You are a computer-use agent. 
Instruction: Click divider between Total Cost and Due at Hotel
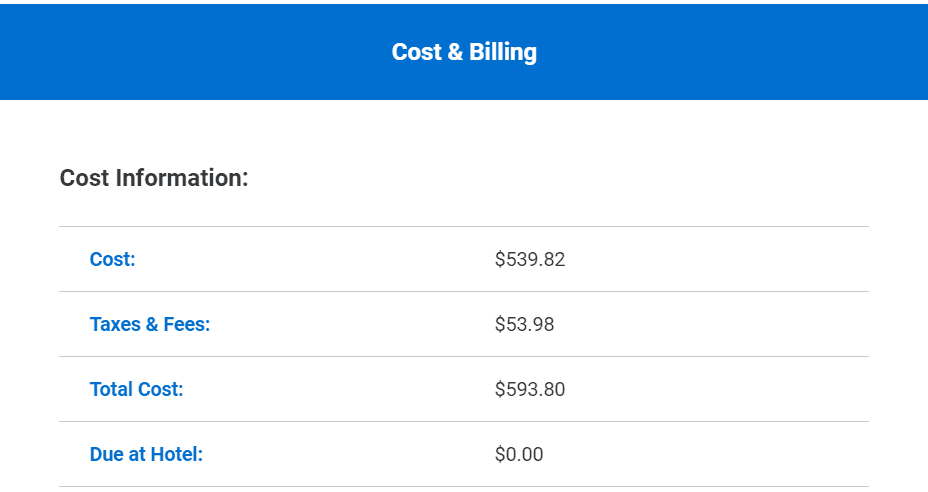tap(464, 422)
